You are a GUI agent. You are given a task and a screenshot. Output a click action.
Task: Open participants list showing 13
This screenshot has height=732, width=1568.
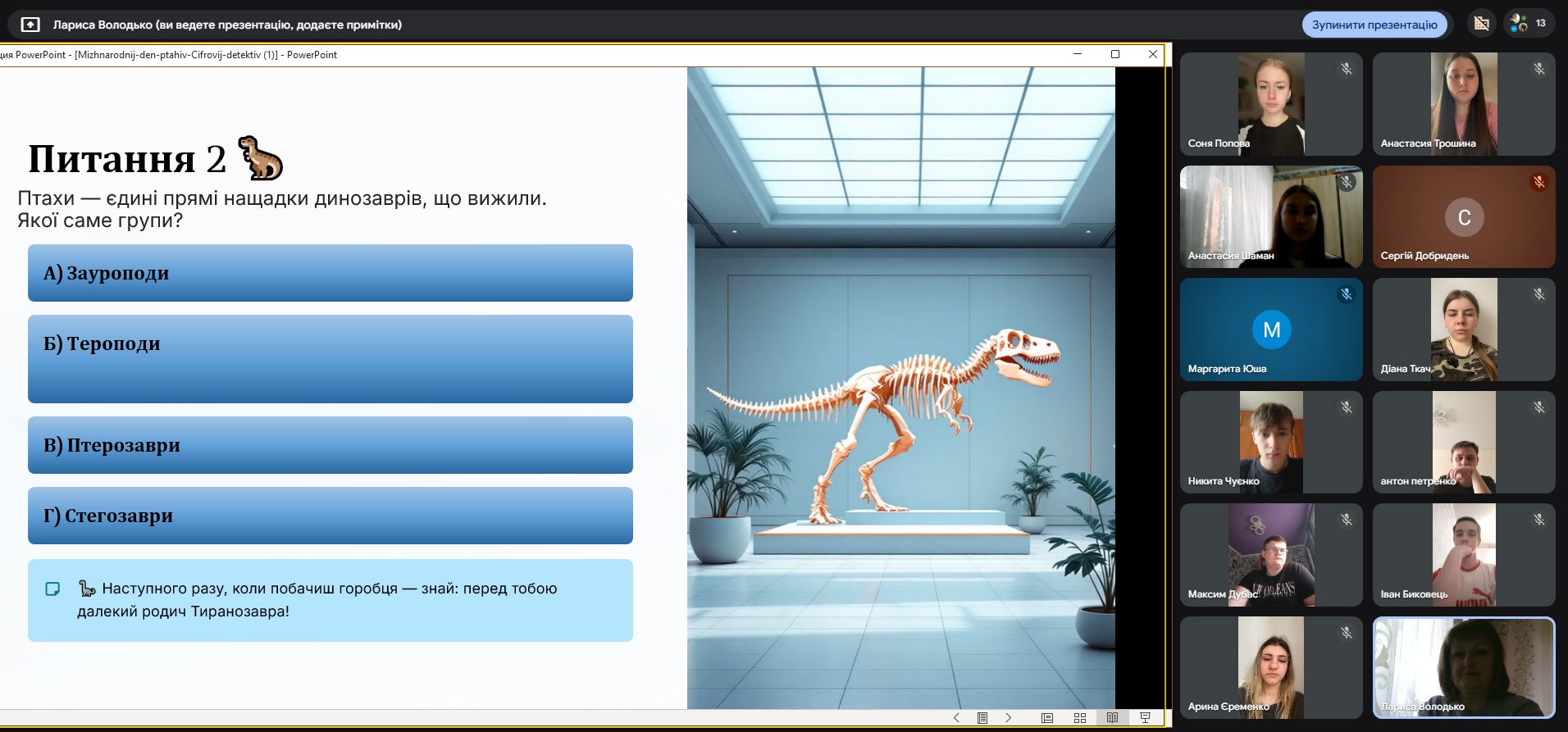coord(1529,24)
